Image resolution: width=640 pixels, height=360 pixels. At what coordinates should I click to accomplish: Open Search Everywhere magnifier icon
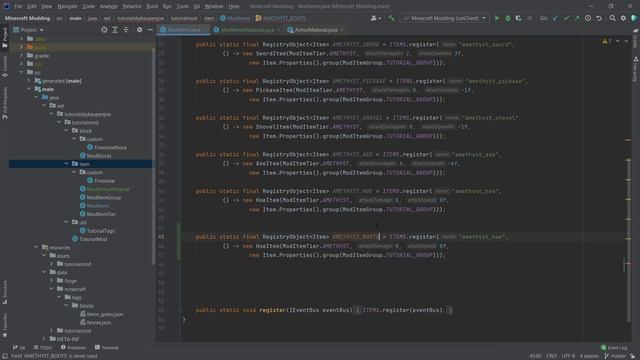pos(612,18)
